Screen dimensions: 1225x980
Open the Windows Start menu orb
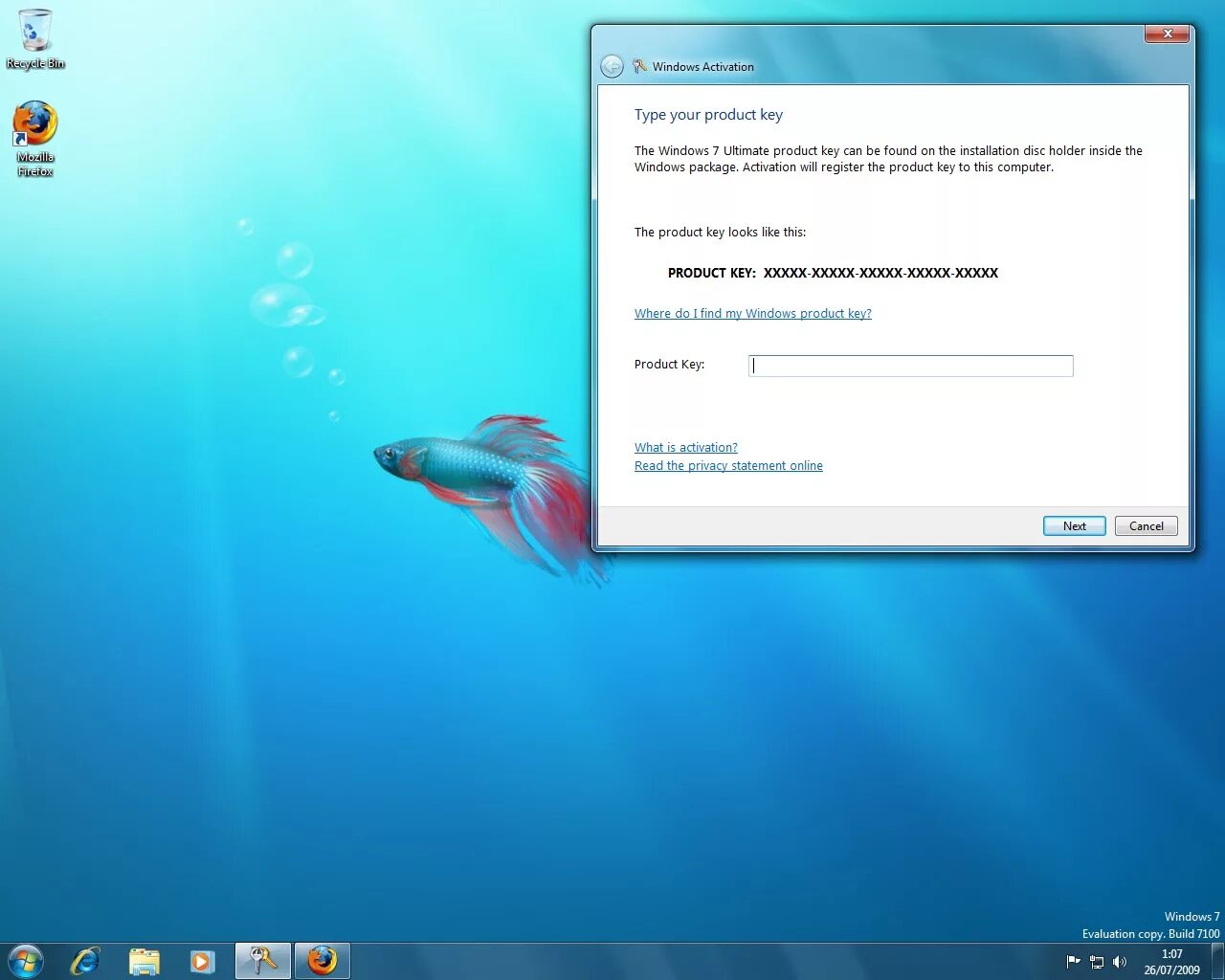coord(26,961)
